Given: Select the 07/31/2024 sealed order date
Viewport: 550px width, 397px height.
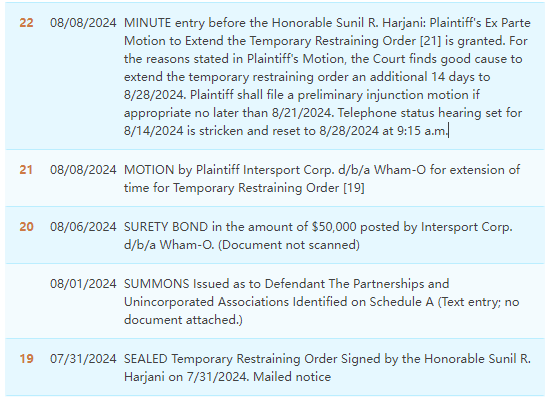Looking at the screenshot, I should pyautogui.click(x=83, y=359).
